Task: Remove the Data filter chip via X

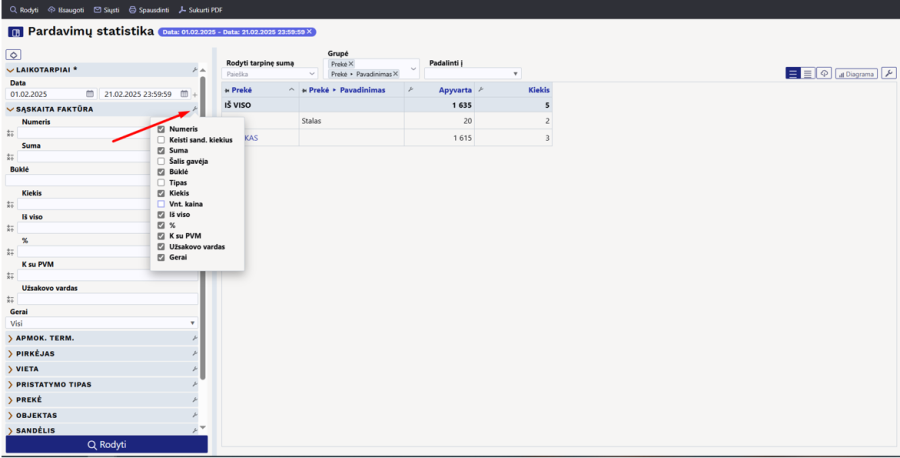Action: coord(309,32)
